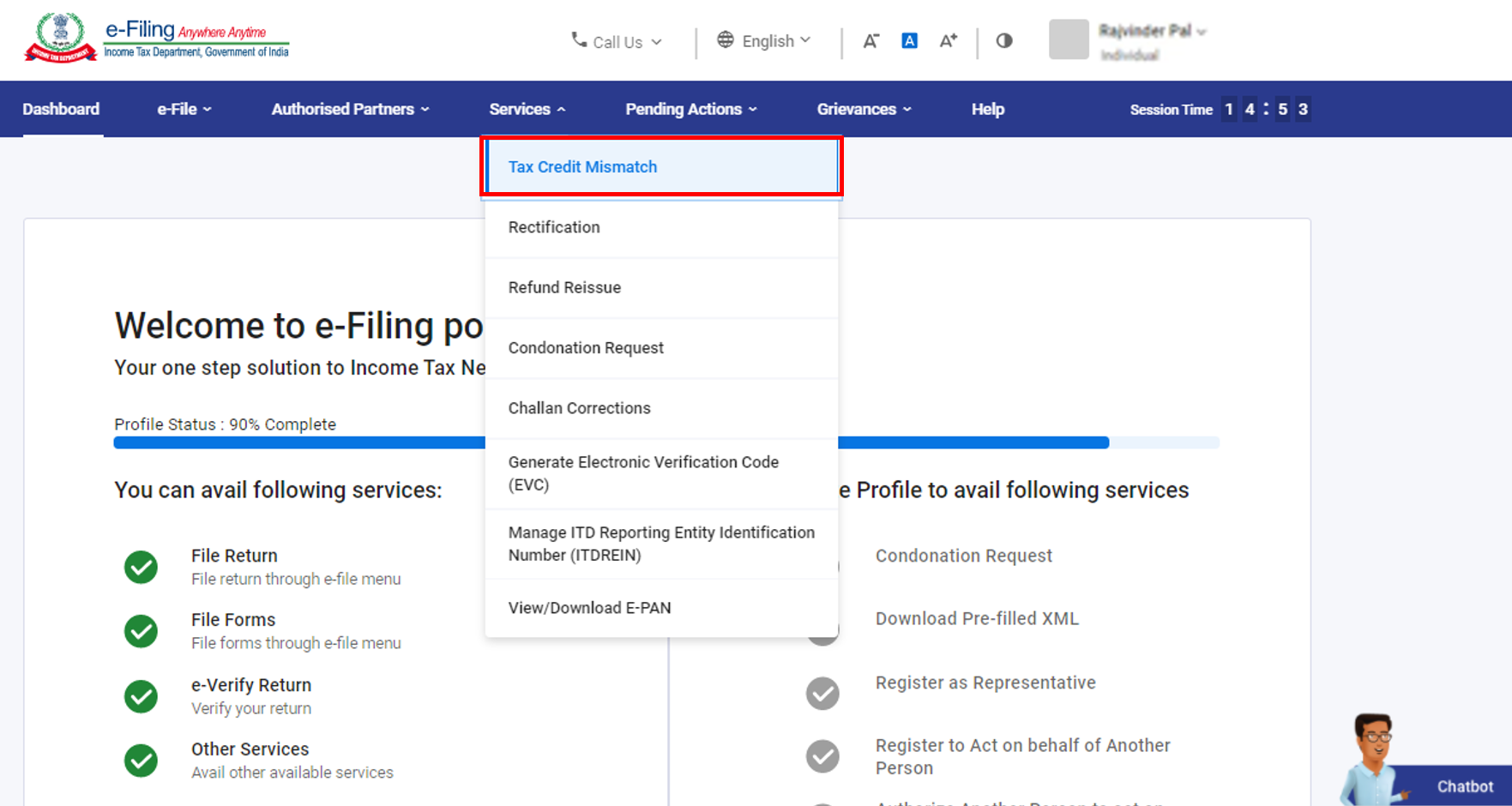Go to the Dashboard page

61,109
